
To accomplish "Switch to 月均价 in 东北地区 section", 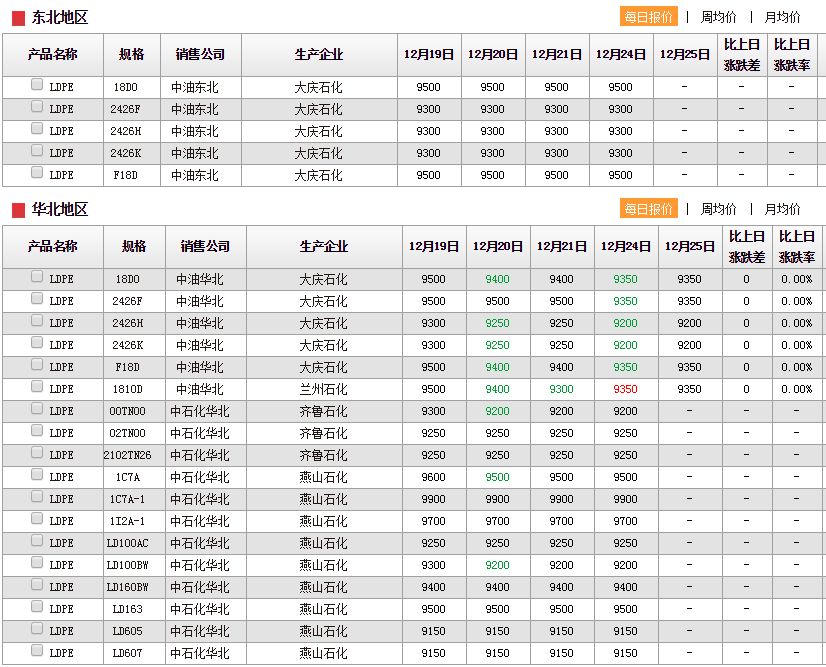I will click(782, 17).
